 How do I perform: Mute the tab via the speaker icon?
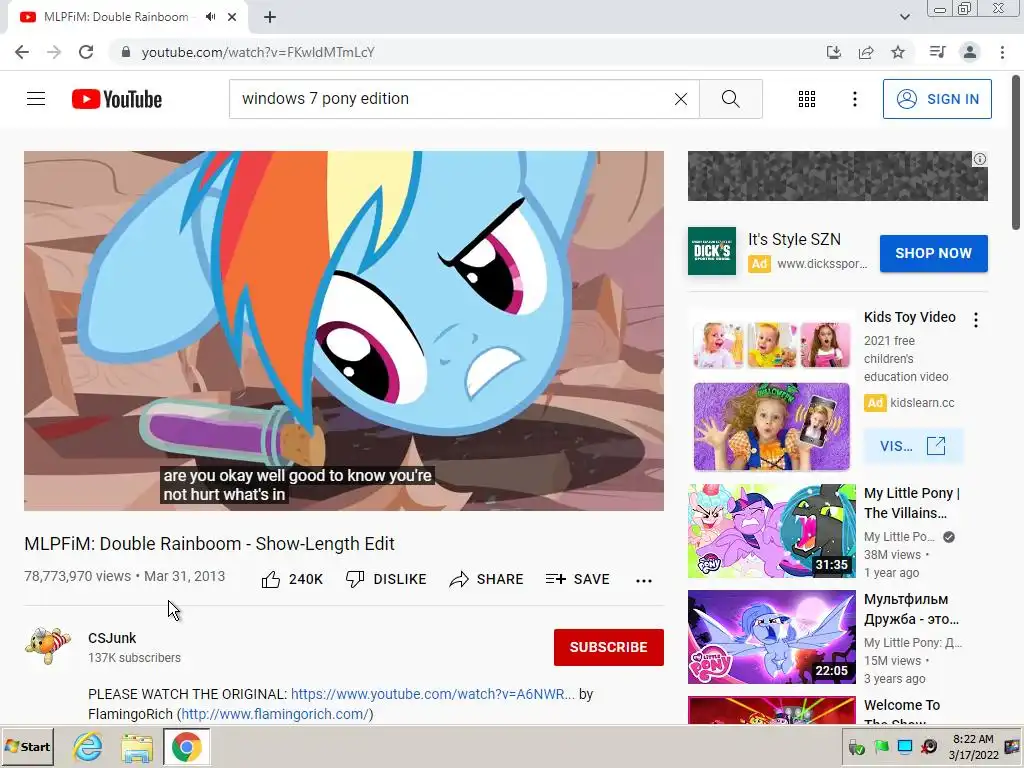click(x=210, y=17)
